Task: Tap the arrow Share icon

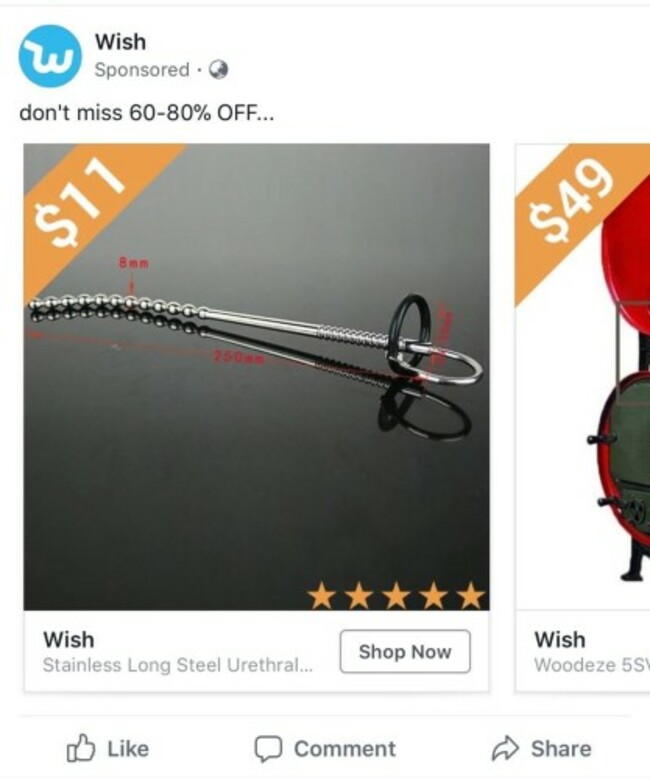Action: (505, 749)
